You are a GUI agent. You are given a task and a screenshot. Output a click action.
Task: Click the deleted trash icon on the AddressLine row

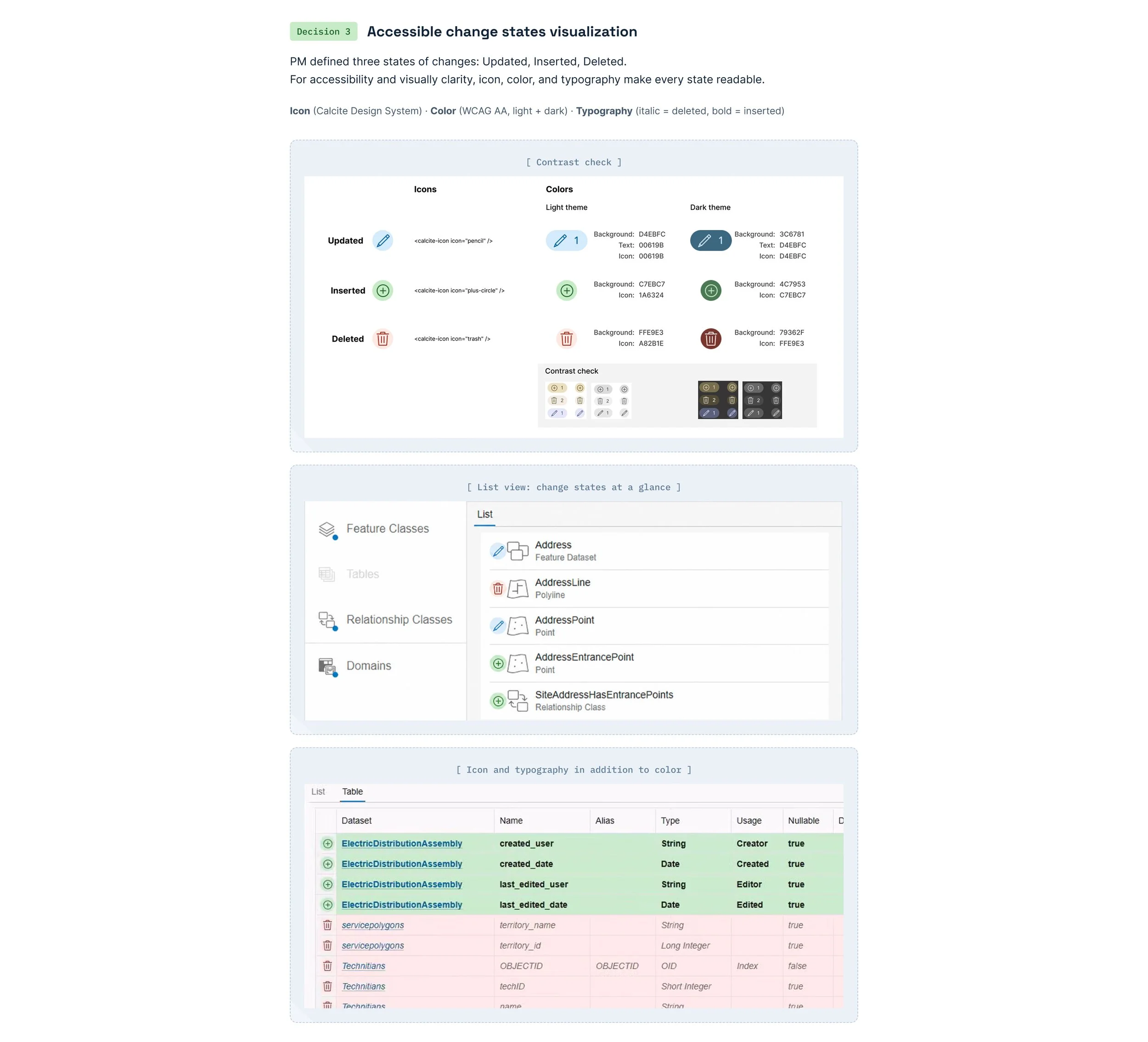tap(498, 589)
